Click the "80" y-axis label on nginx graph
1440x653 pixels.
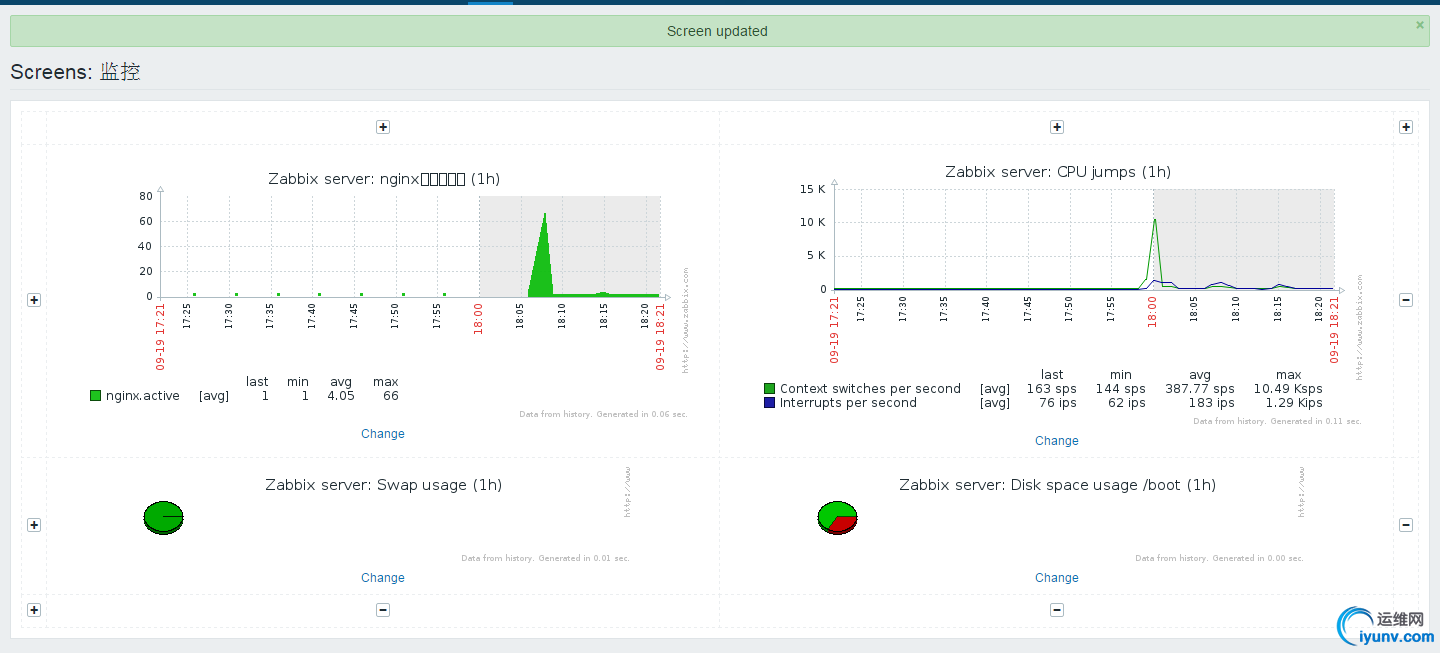pyautogui.click(x=146, y=196)
